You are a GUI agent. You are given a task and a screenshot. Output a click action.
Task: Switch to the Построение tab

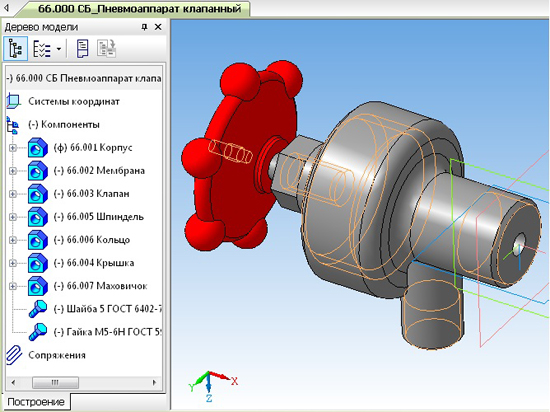tap(36, 402)
